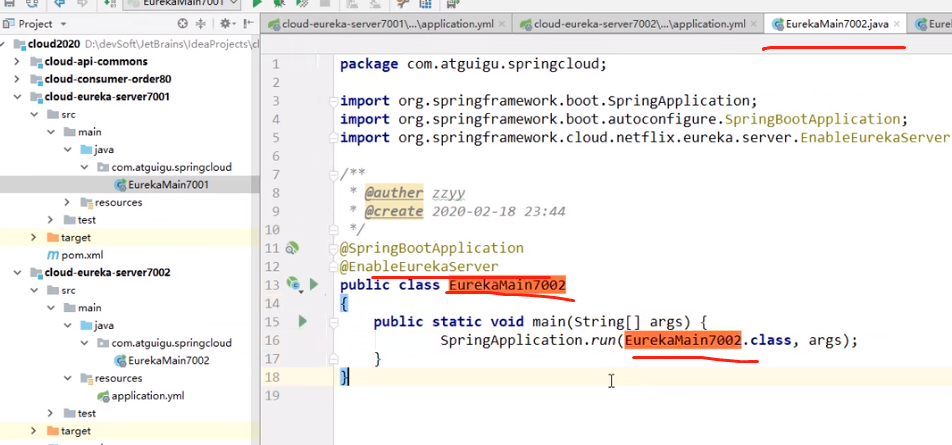Close the cloud-eureka-server7002 application.yml tab
The width and height of the screenshot is (952, 445).
(753, 24)
